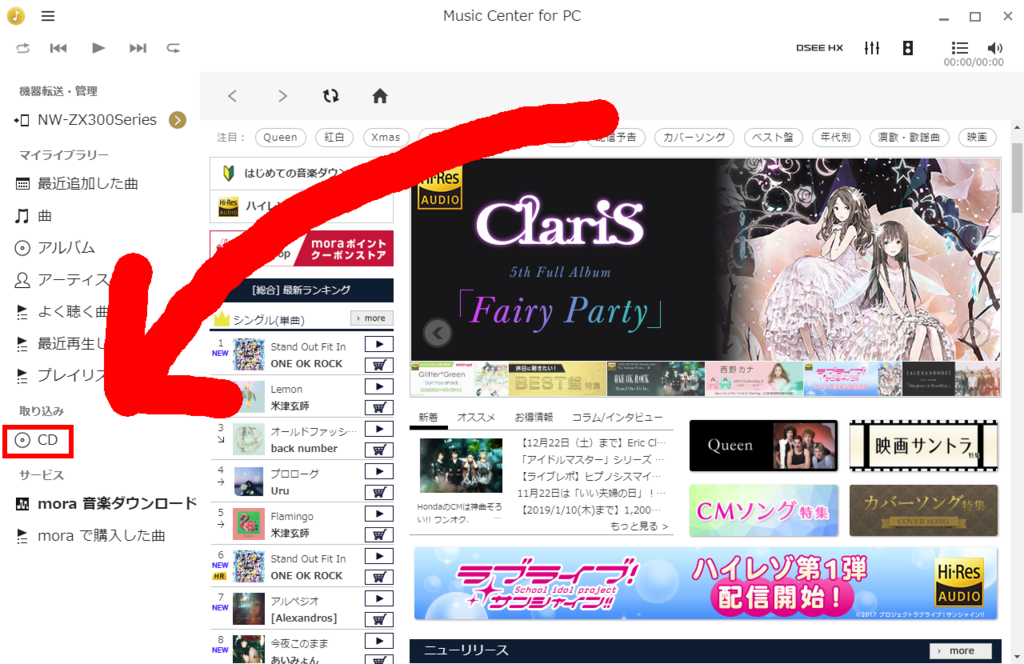This screenshot has height=664, width=1024.
Task: Add rank 1 Stand Out Fit In to cart
Action: pyautogui.click(x=379, y=365)
